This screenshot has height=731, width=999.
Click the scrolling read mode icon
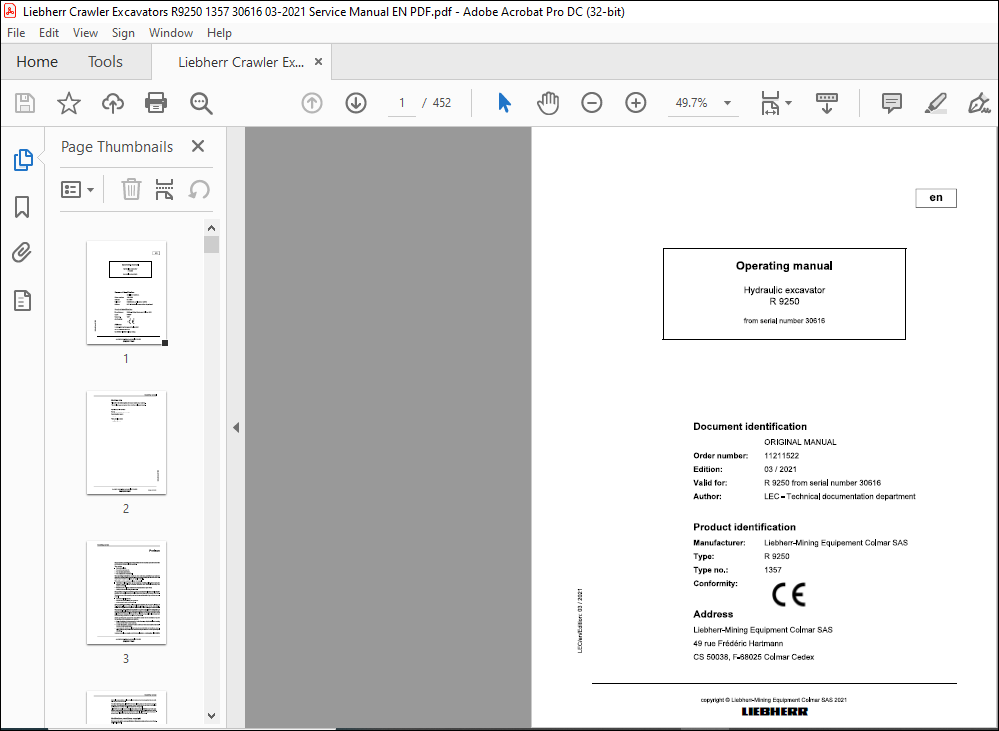826,103
